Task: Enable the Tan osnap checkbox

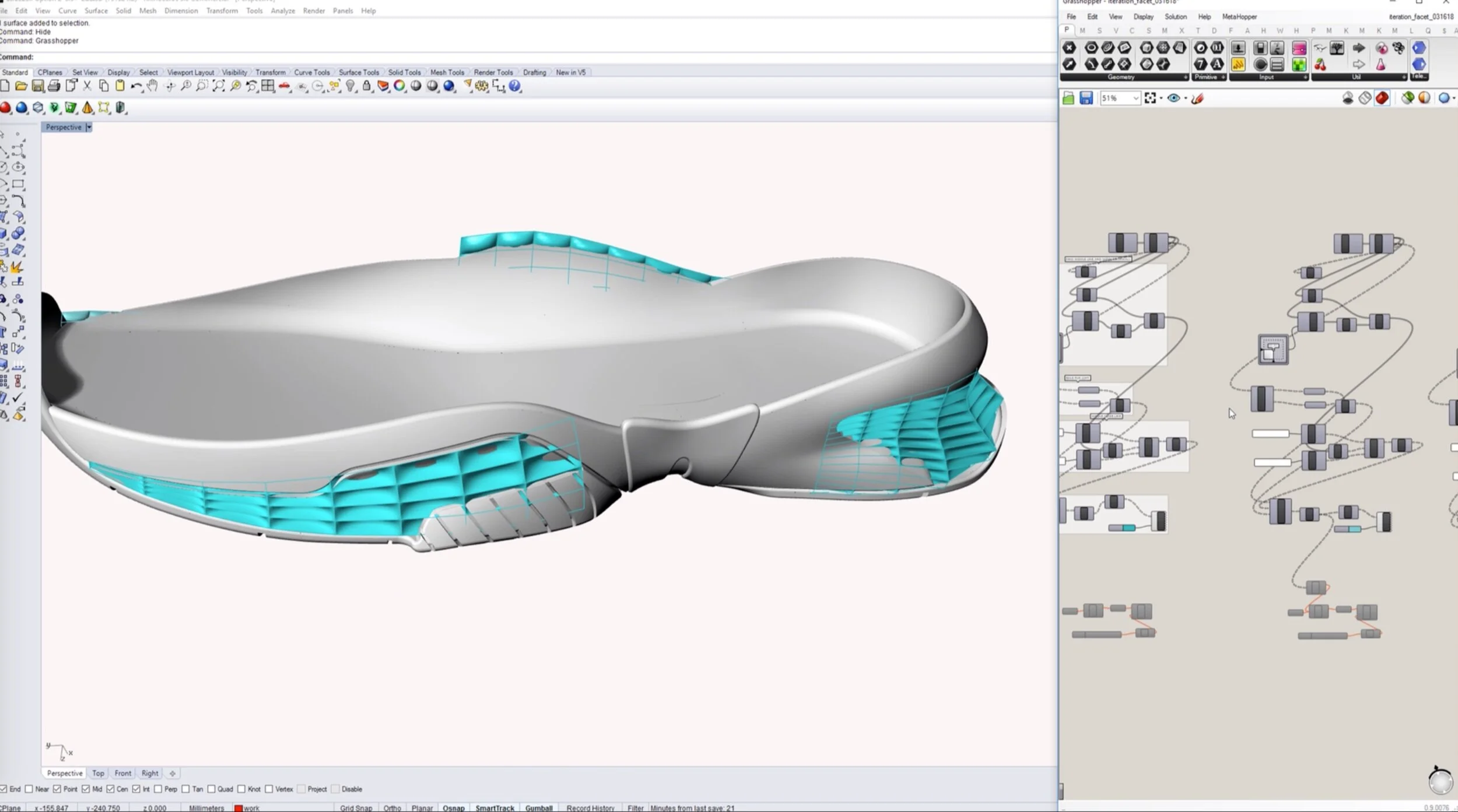Action: (185, 789)
